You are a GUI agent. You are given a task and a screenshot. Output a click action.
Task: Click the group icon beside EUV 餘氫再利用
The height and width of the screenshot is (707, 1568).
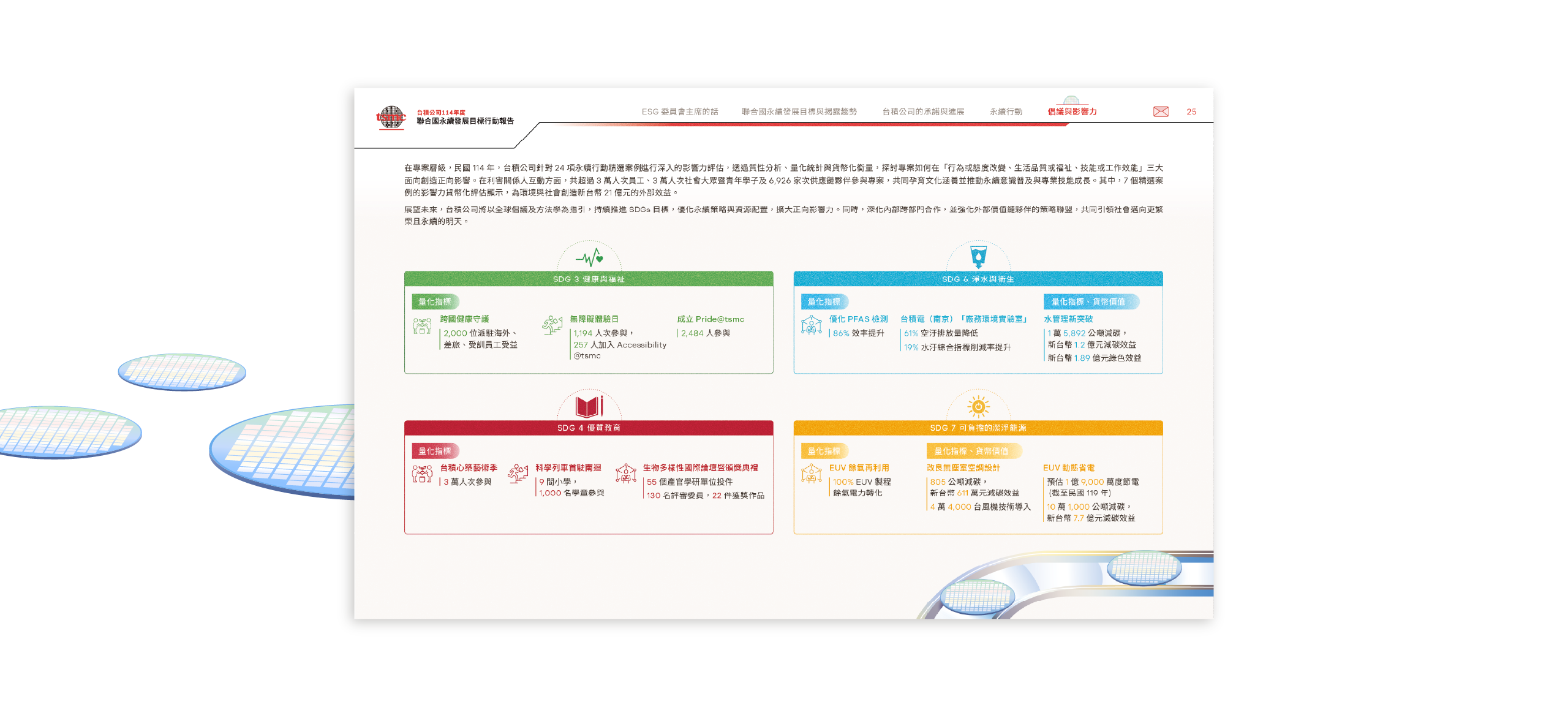(812, 473)
